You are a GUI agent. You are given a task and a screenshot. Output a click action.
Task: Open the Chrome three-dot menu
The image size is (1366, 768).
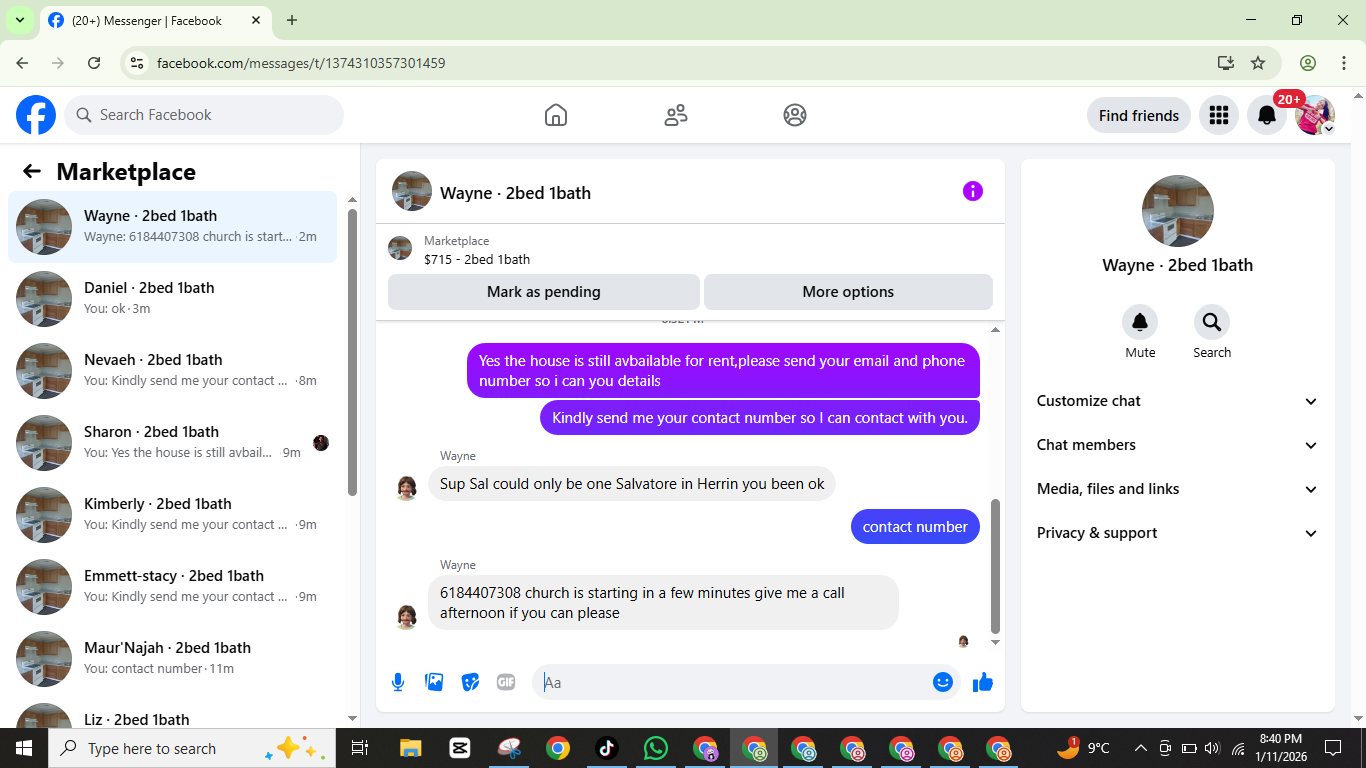click(x=1344, y=63)
